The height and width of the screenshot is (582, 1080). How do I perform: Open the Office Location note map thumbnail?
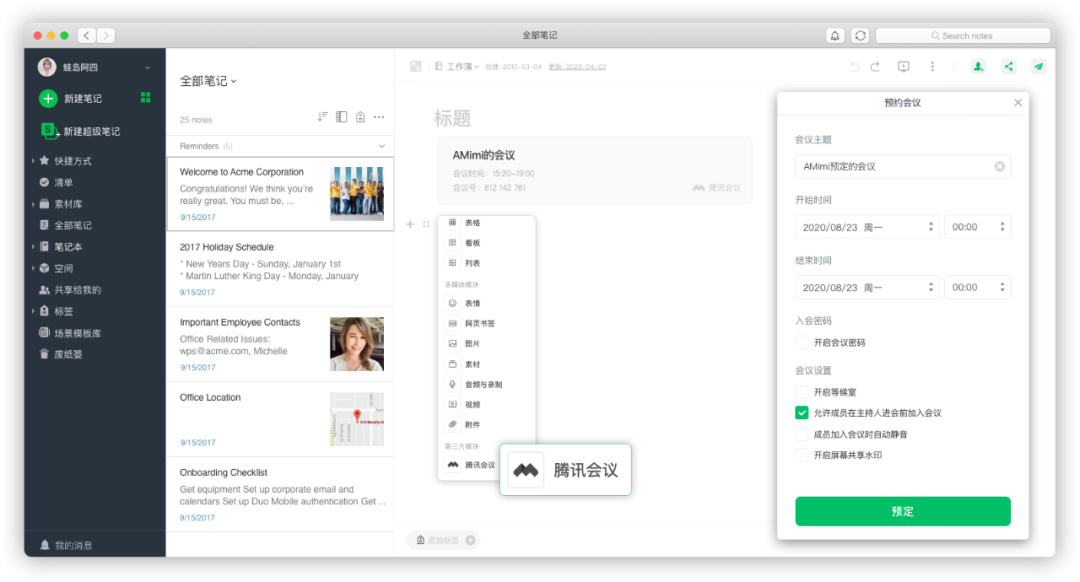point(357,419)
